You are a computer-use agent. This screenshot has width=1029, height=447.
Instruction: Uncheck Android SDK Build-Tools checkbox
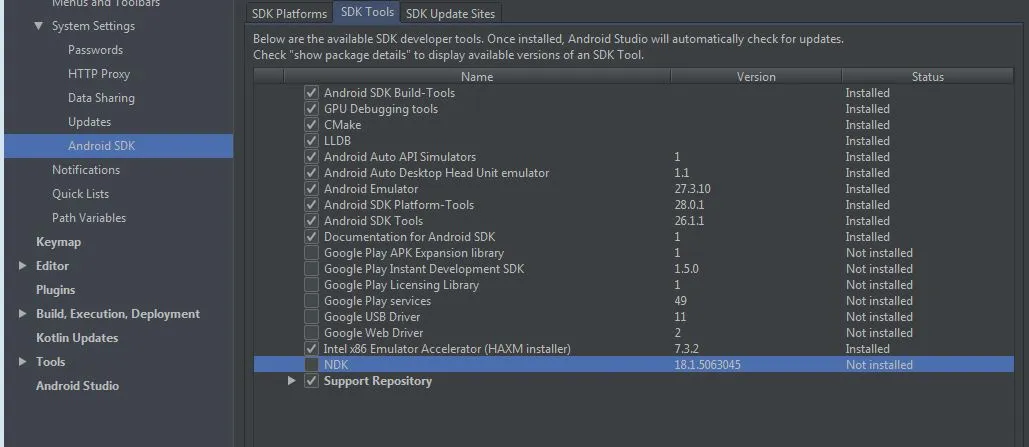click(x=311, y=93)
